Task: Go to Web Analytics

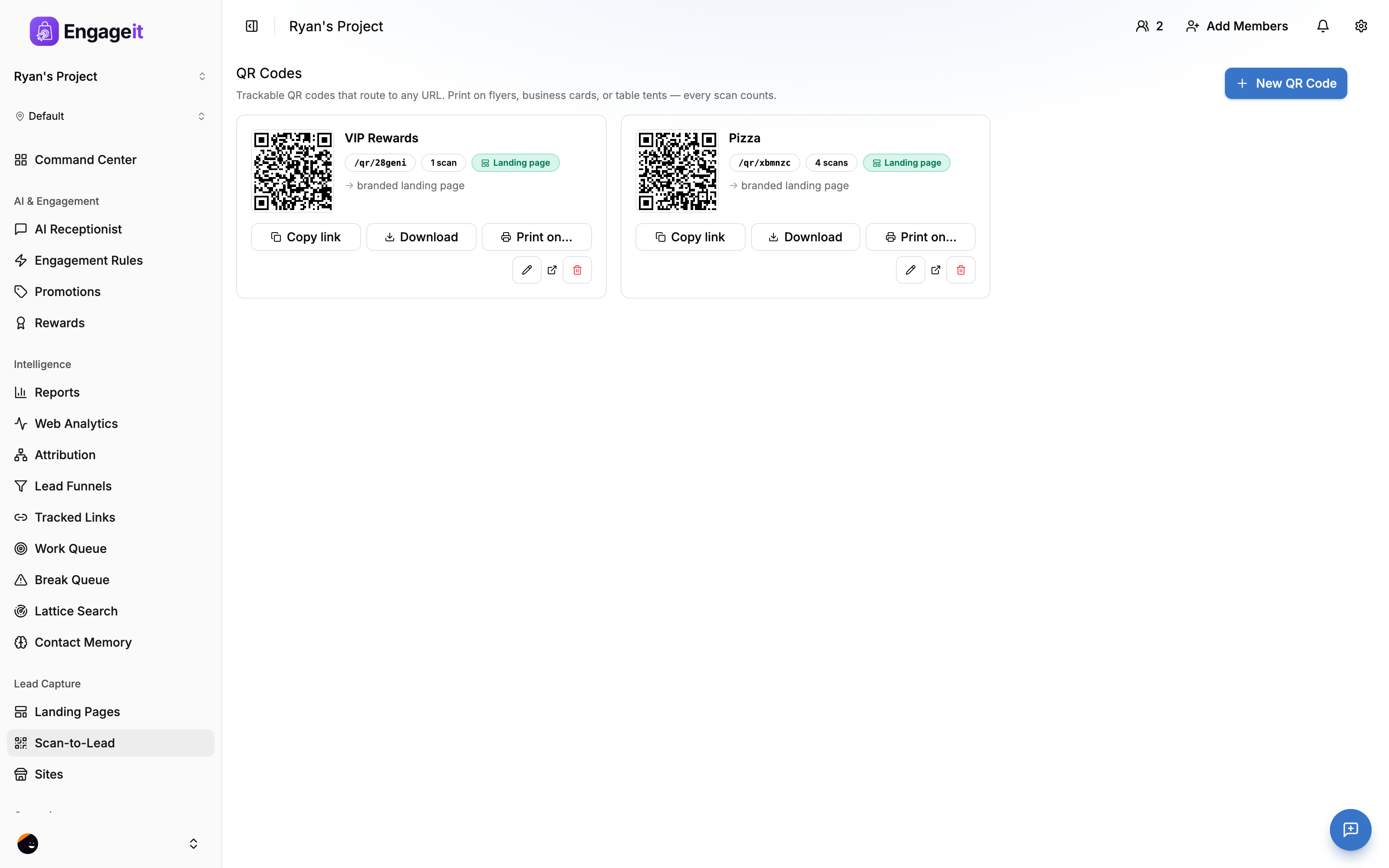Action: [110, 423]
